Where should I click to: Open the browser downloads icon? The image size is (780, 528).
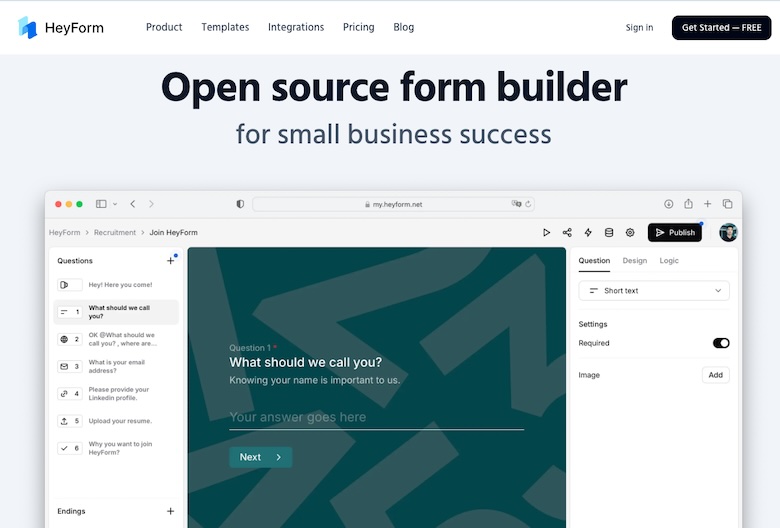(669, 204)
